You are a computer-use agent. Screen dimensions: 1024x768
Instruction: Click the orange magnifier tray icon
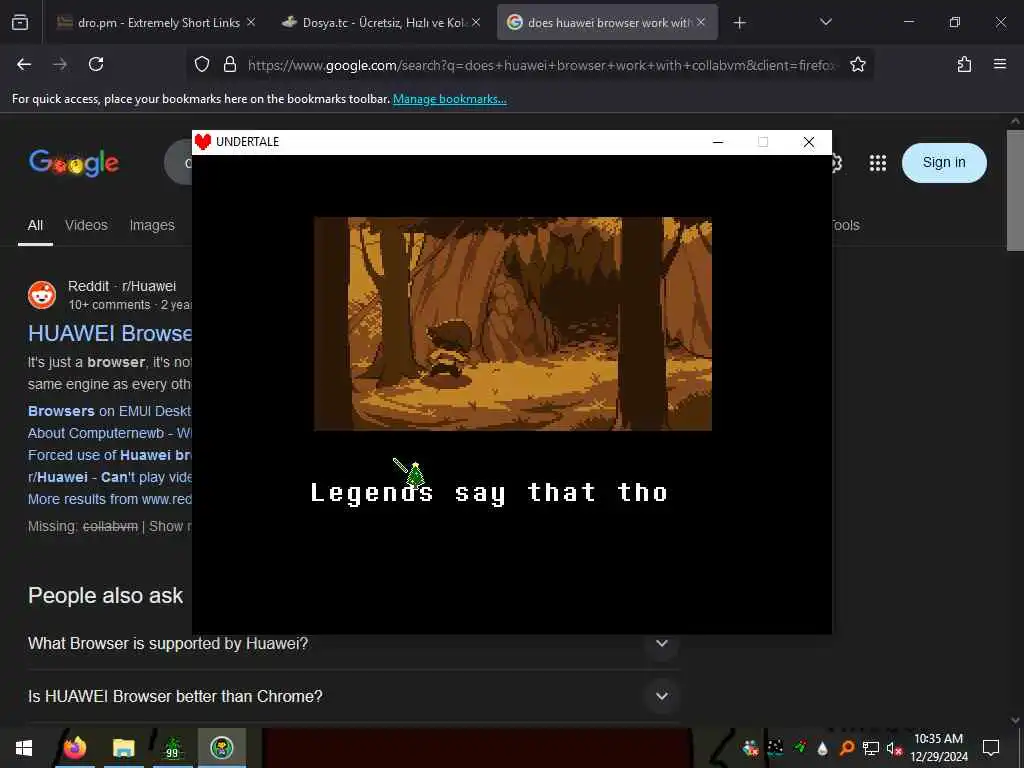tap(846, 748)
